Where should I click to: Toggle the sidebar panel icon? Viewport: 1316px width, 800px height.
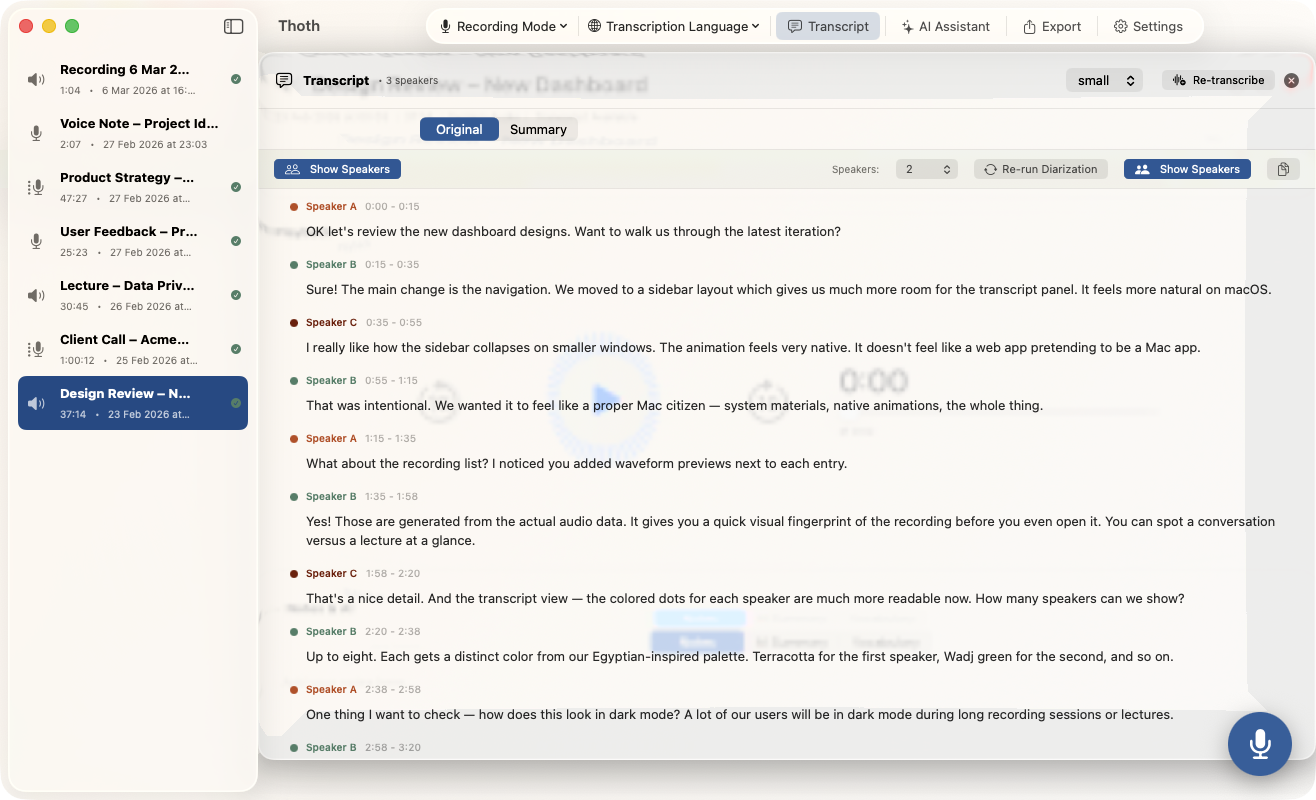point(233,27)
